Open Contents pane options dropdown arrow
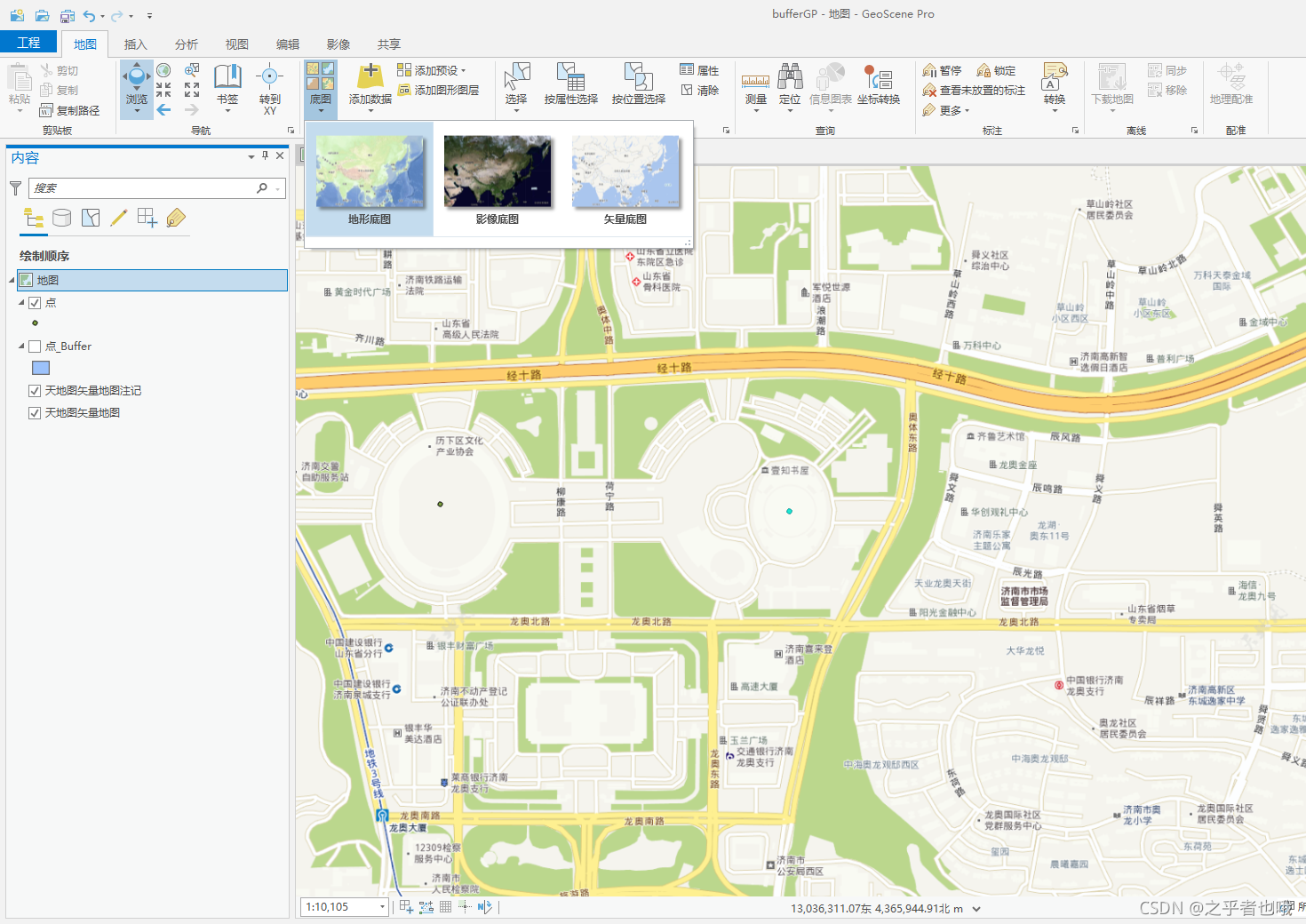1306x924 pixels. (251, 156)
